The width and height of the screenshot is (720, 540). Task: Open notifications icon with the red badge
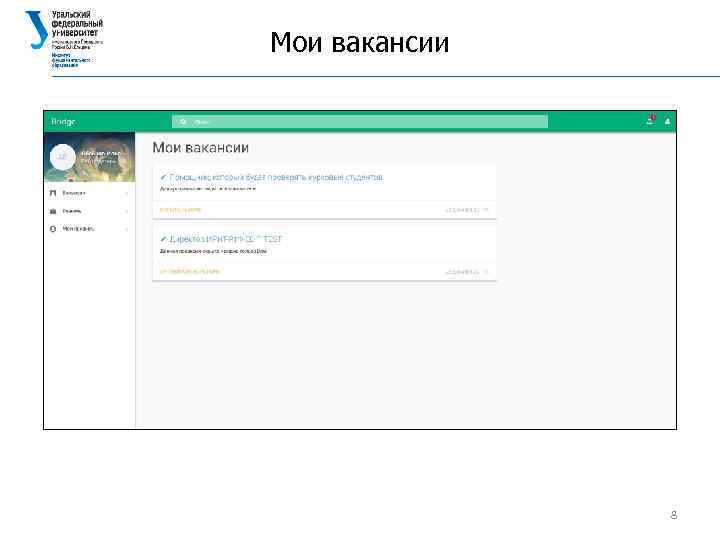[x=650, y=120]
